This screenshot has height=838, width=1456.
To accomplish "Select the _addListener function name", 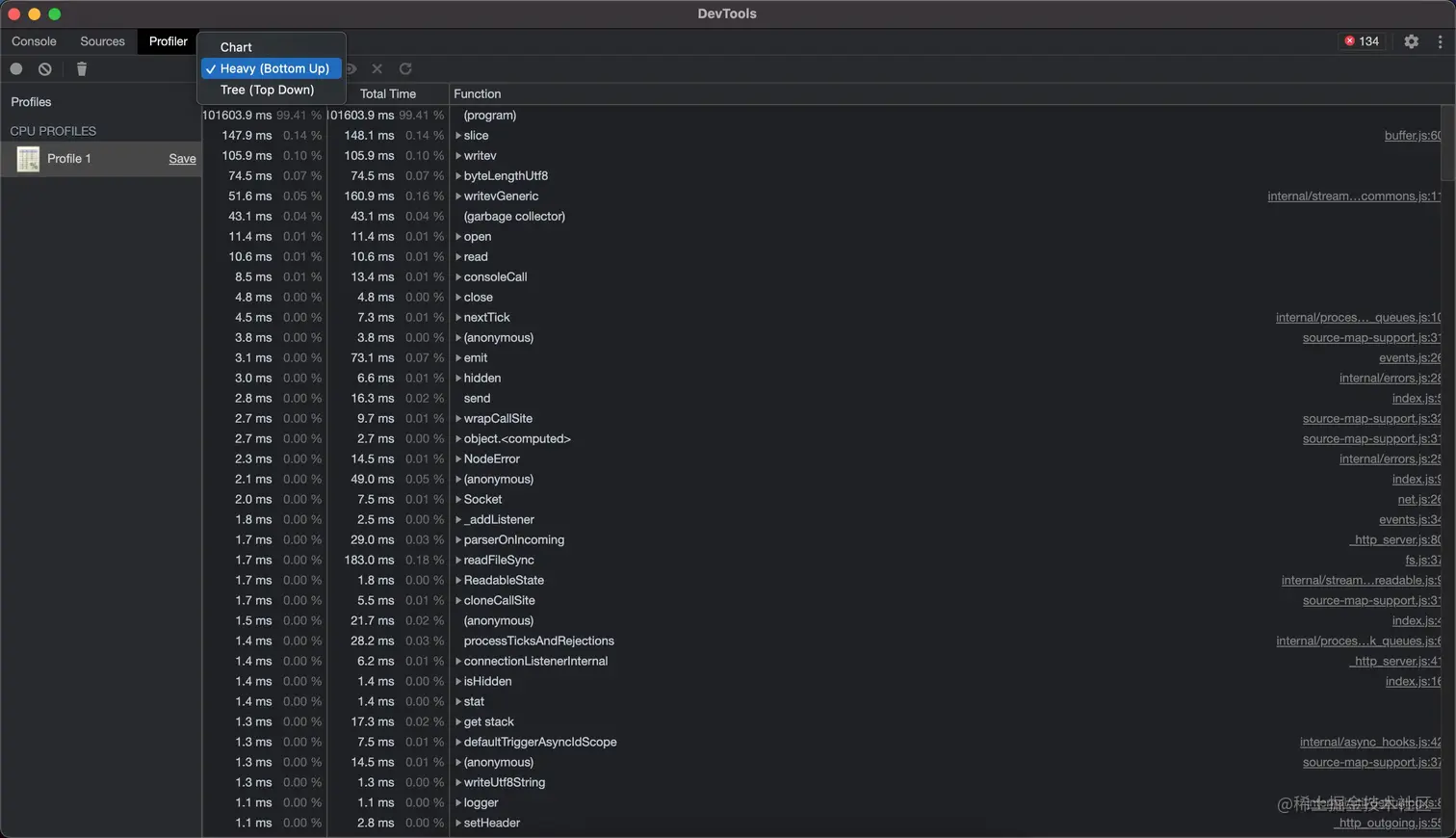I will point(499,520).
